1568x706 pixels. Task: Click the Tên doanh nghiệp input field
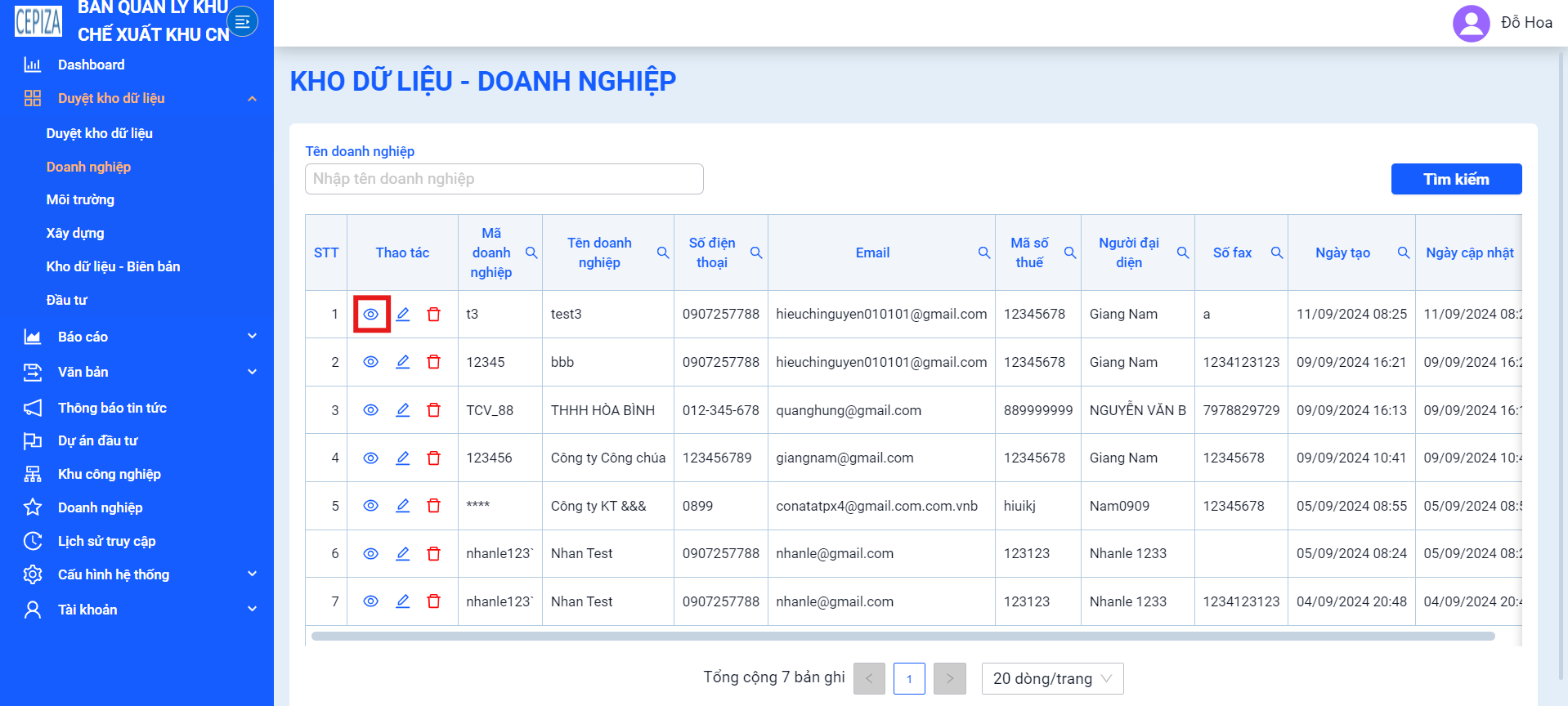click(504, 179)
